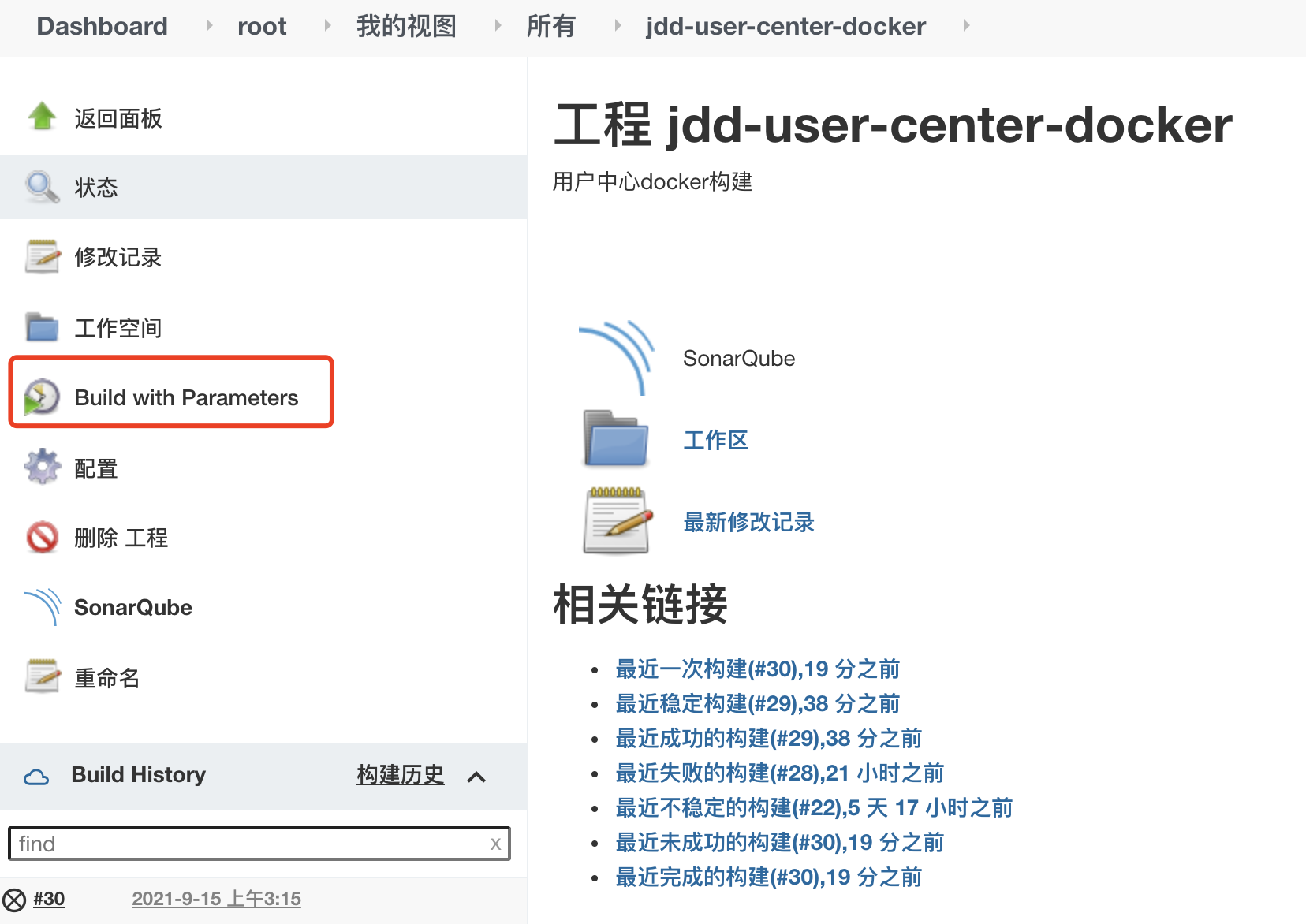Click the cloud icon beside Build History
1306x924 pixels.
click(36, 777)
